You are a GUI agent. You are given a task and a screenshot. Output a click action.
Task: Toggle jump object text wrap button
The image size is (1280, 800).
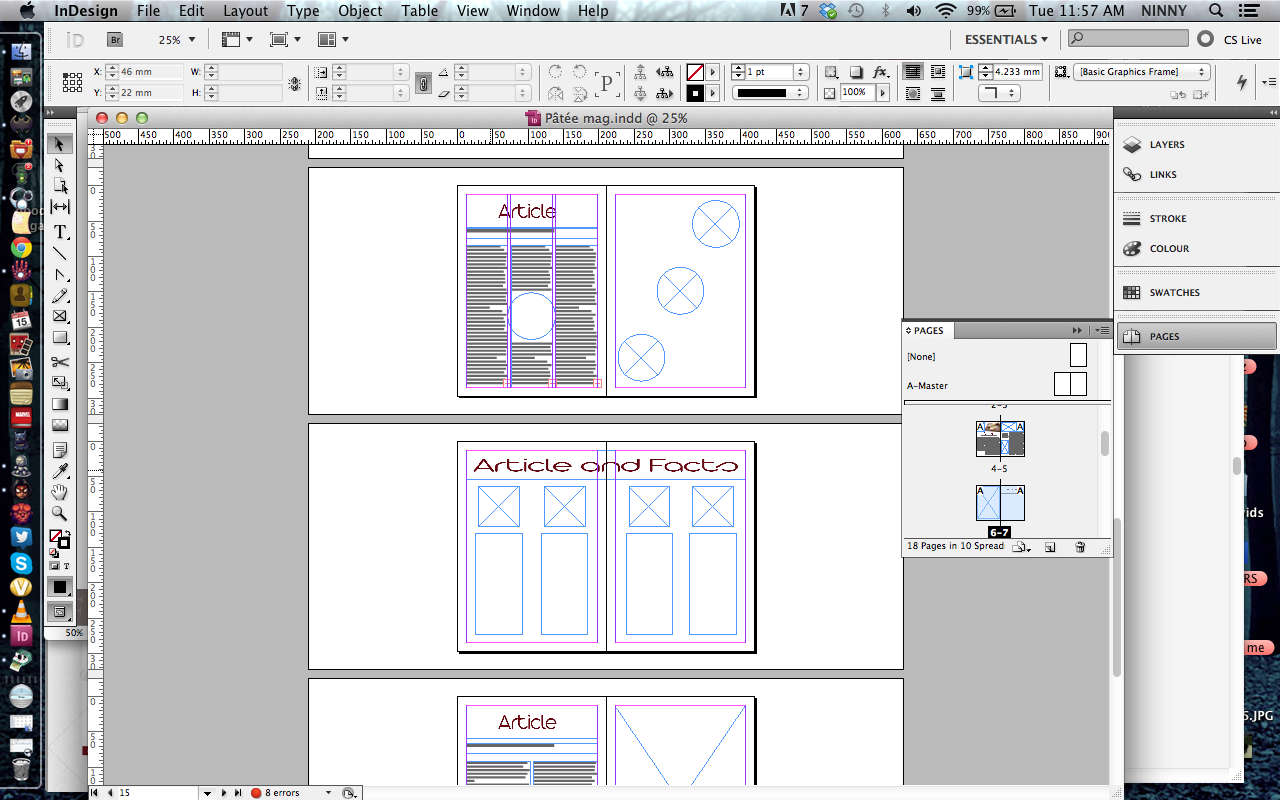(x=937, y=94)
